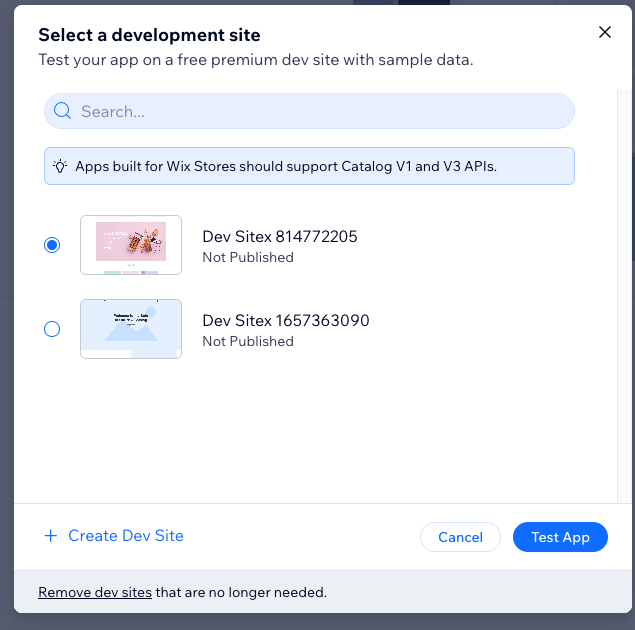The image size is (635, 630).
Task: Click the Dev Sitex 1657363090 thumbnail
Action: 131,329
